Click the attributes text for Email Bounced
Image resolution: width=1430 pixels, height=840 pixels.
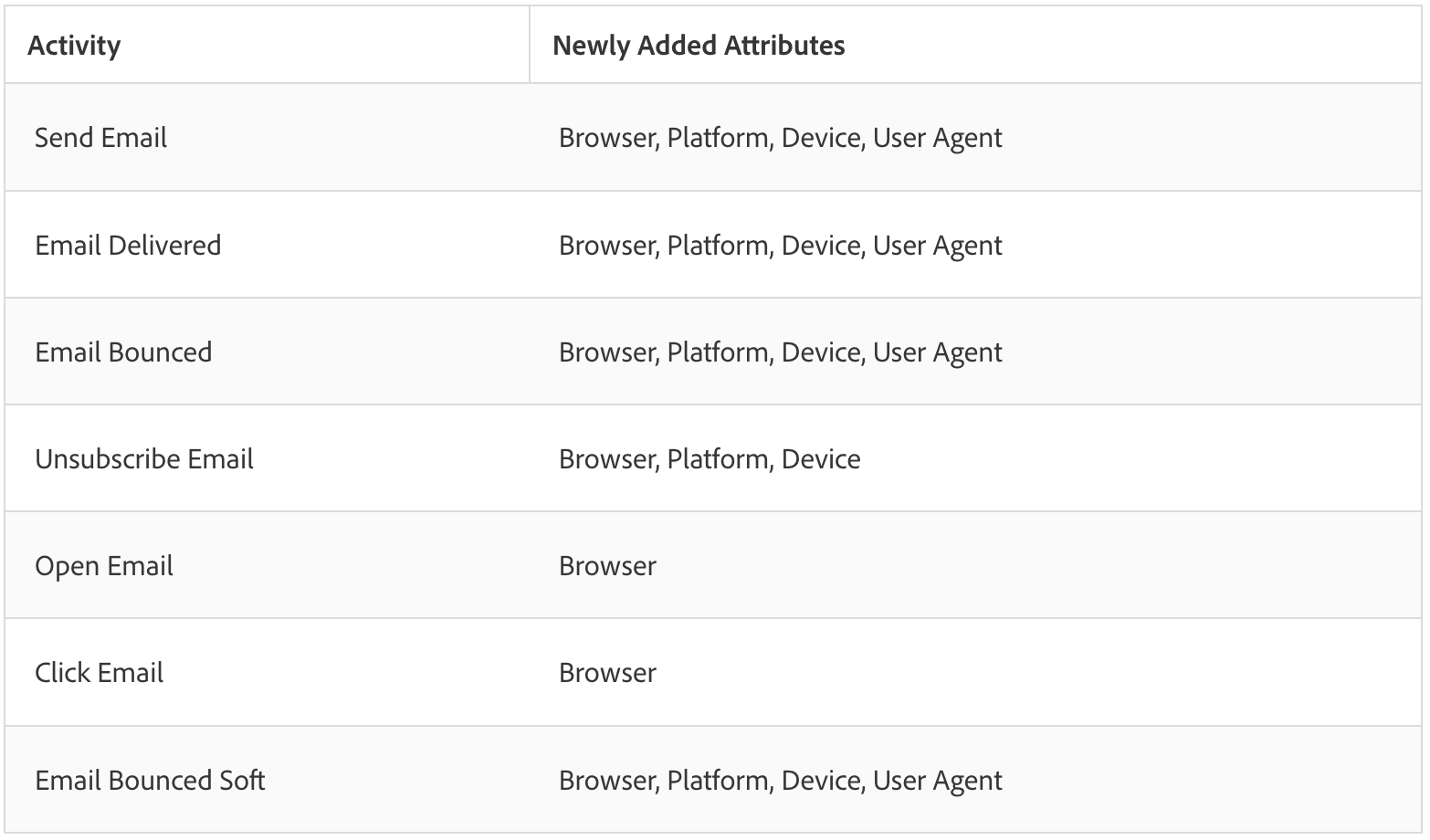tap(781, 352)
